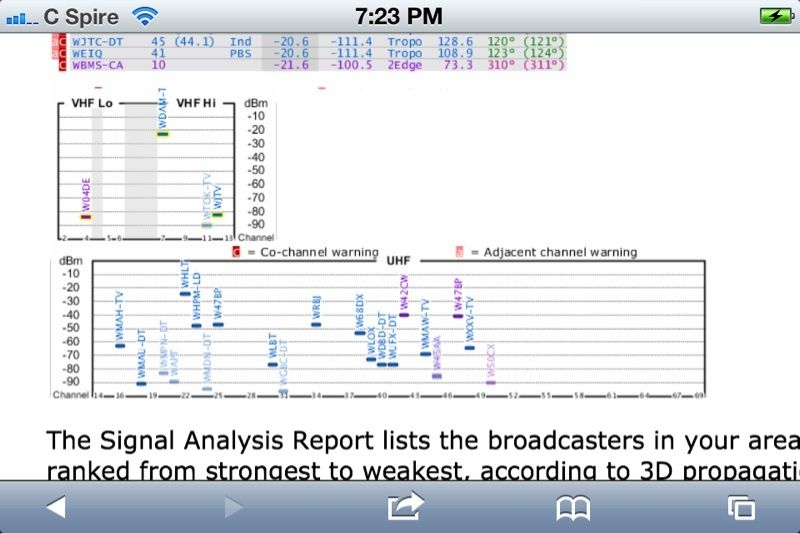Click the WDBD-DT marker in UHF chart
Image resolution: width=800 pixels, height=534 pixels.
tap(382, 365)
